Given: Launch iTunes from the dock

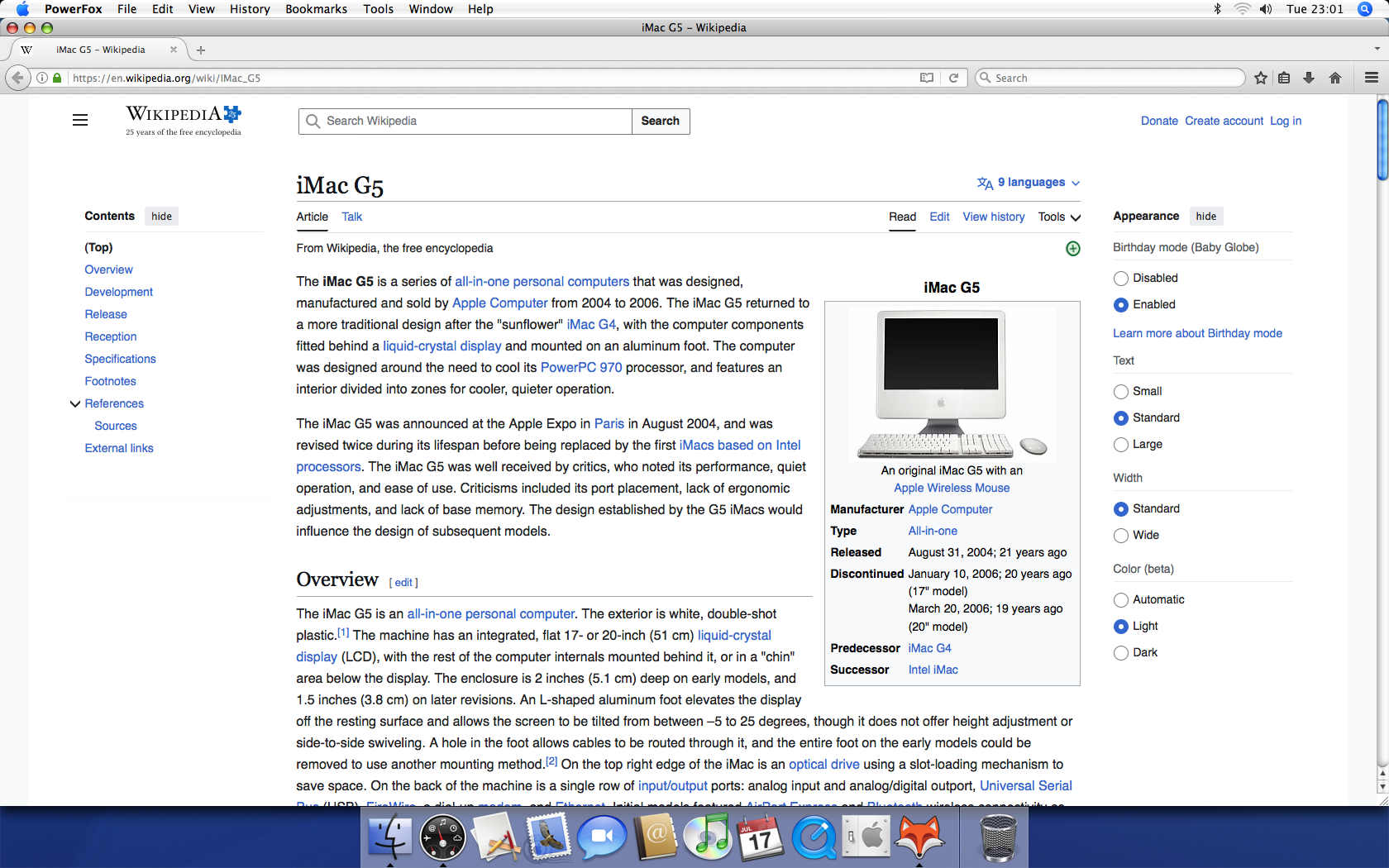Looking at the screenshot, I should pos(708,837).
